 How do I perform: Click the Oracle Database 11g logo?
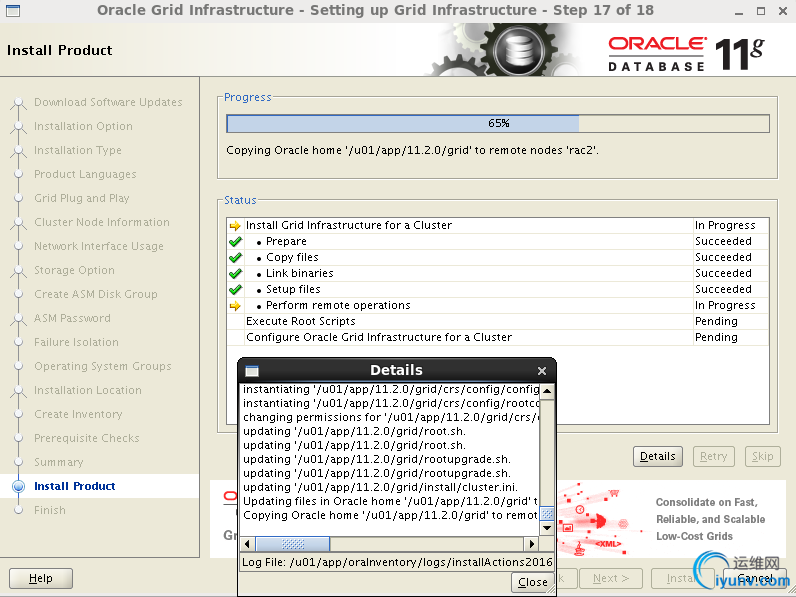[686, 53]
